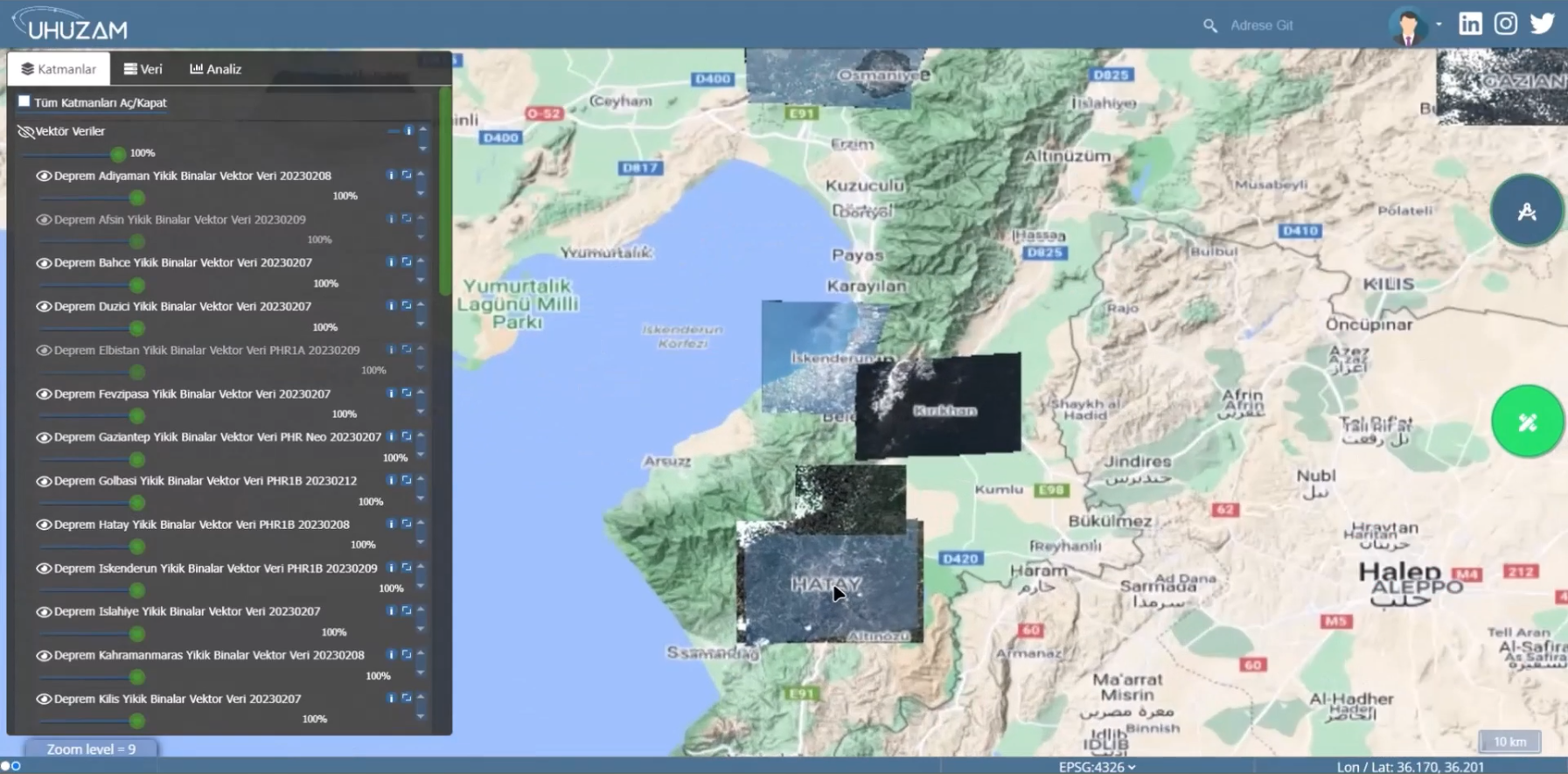Open the LinkedIn page icon
Viewport: 1568px width, 774px height.
(1470, 24)
